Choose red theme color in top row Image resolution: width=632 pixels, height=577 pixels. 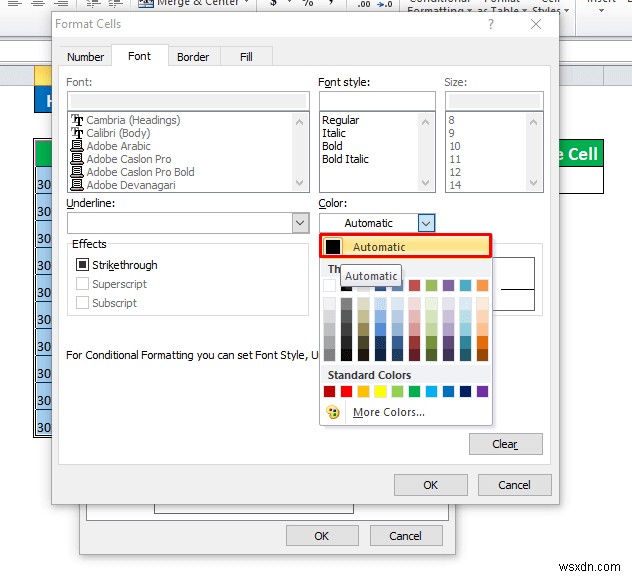(414, 285)
